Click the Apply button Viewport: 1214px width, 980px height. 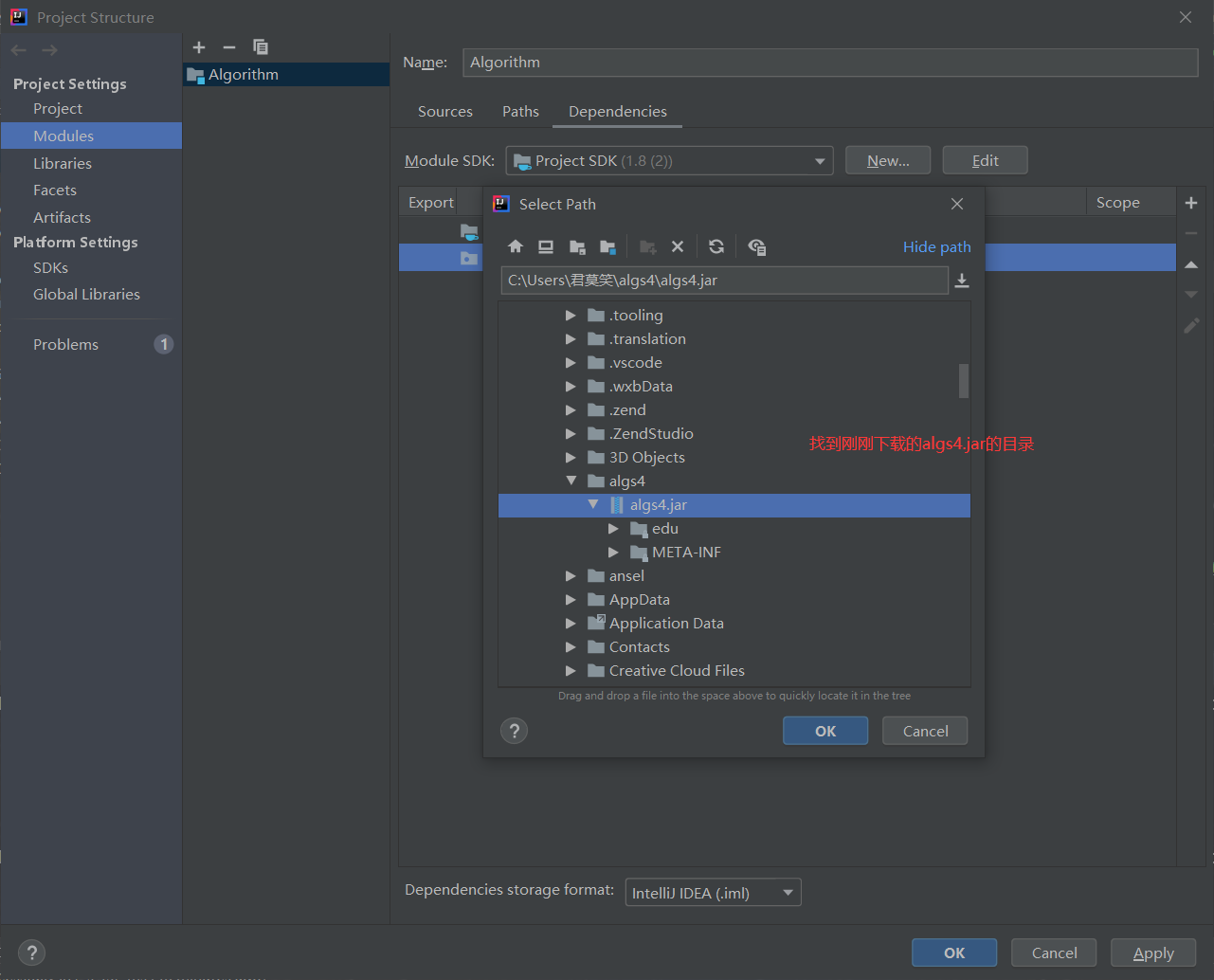click(x=1153, y=953)
